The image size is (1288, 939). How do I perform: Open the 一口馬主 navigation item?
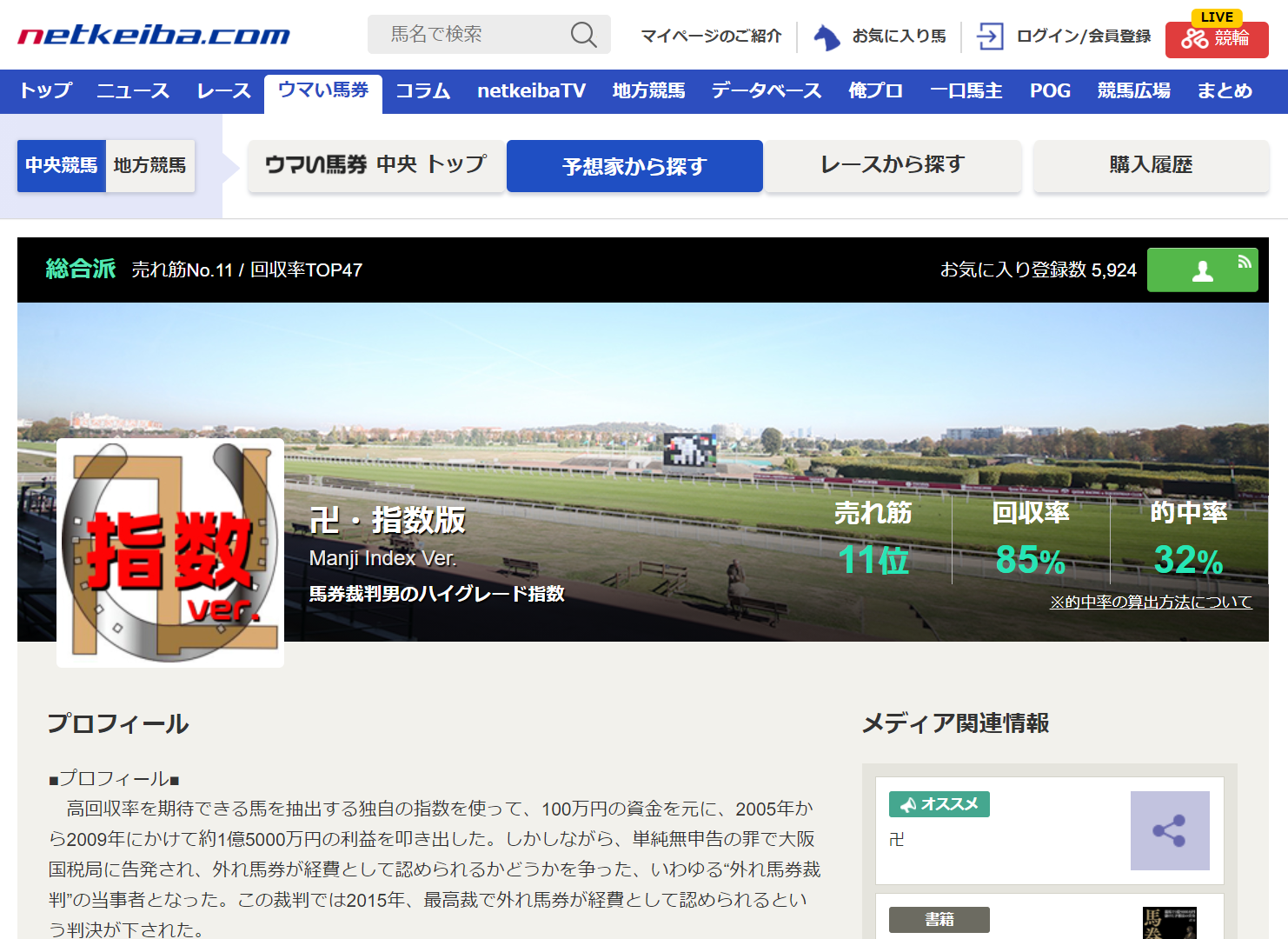pos(966,90)
